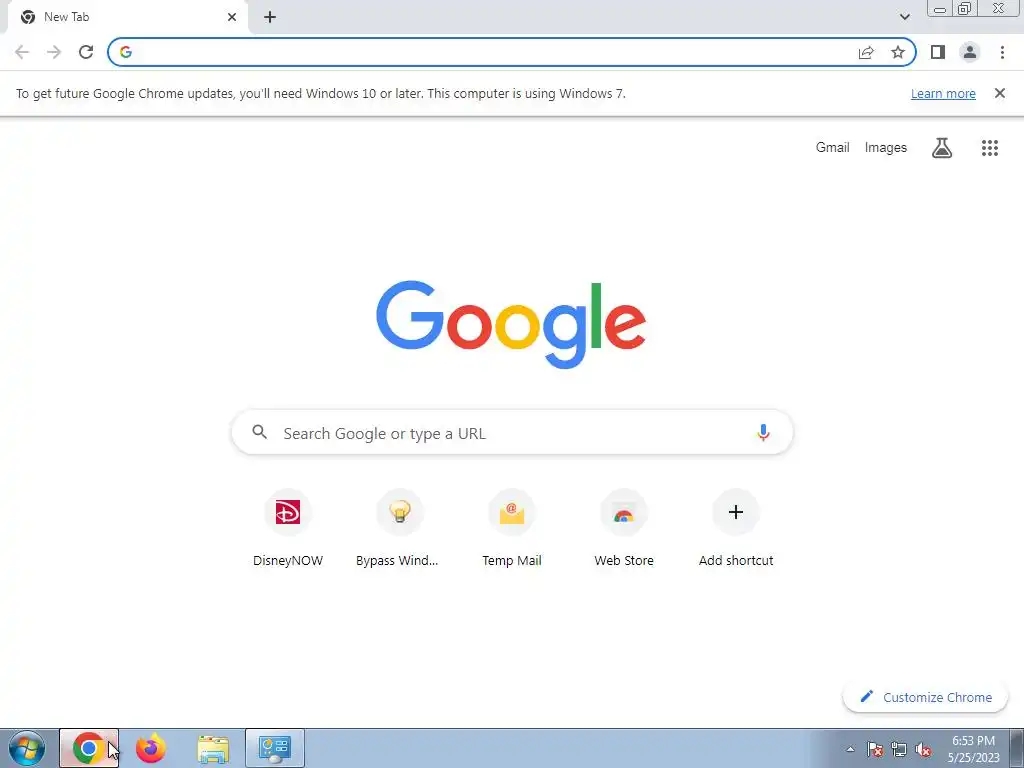Click Customize Chrome button
This screenshot has height=768, width=1024.
[x=925, y=697]
